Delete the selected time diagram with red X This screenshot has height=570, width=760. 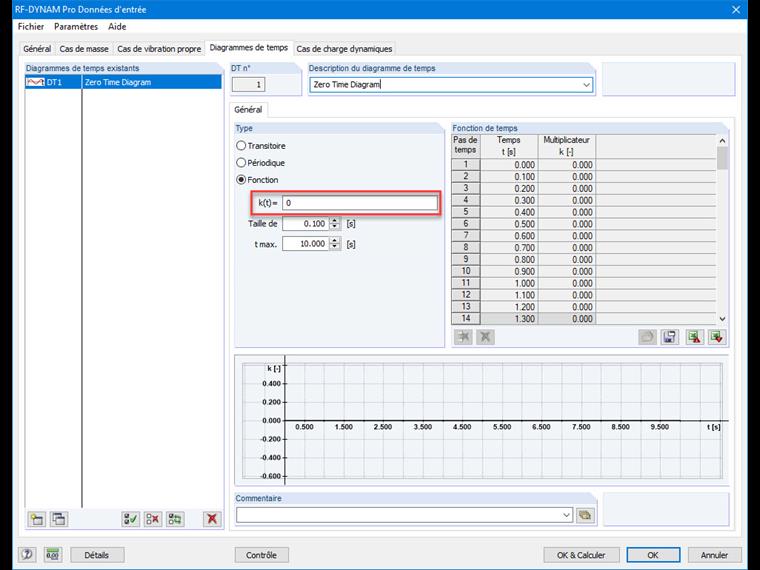[212, 520]
